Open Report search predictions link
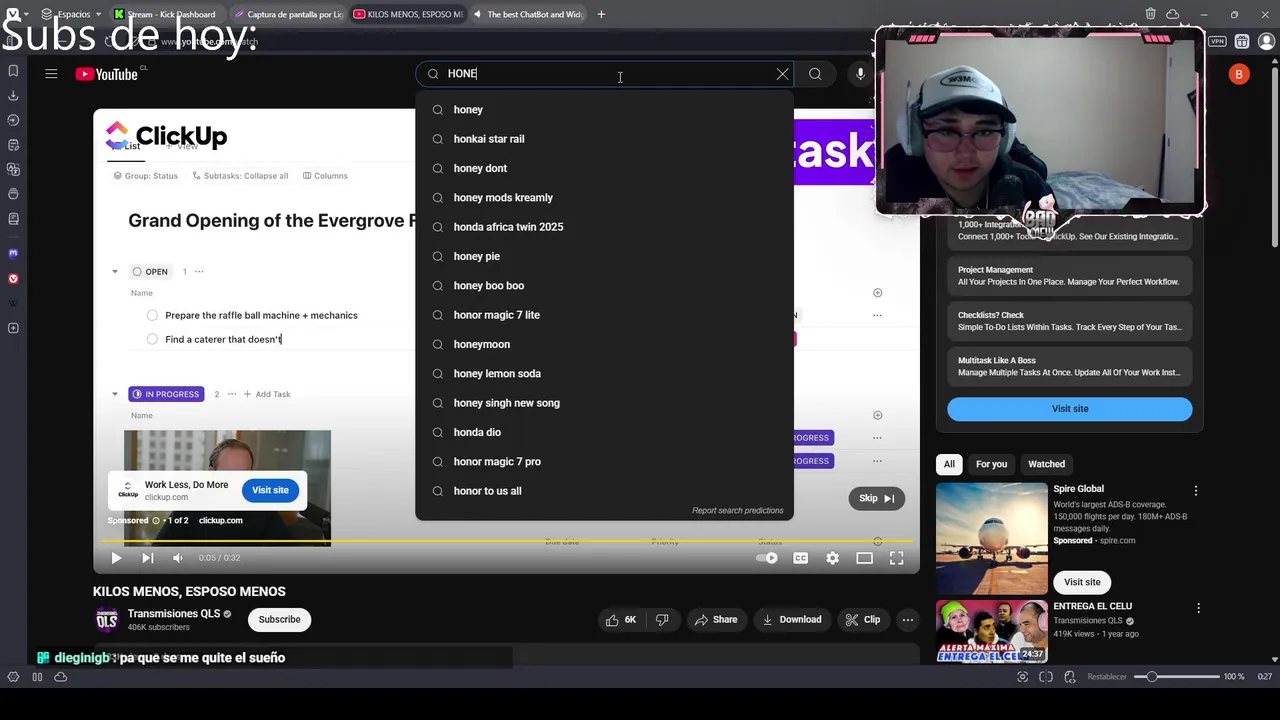This screenshot has height=720, width=1280. (737, 511)
